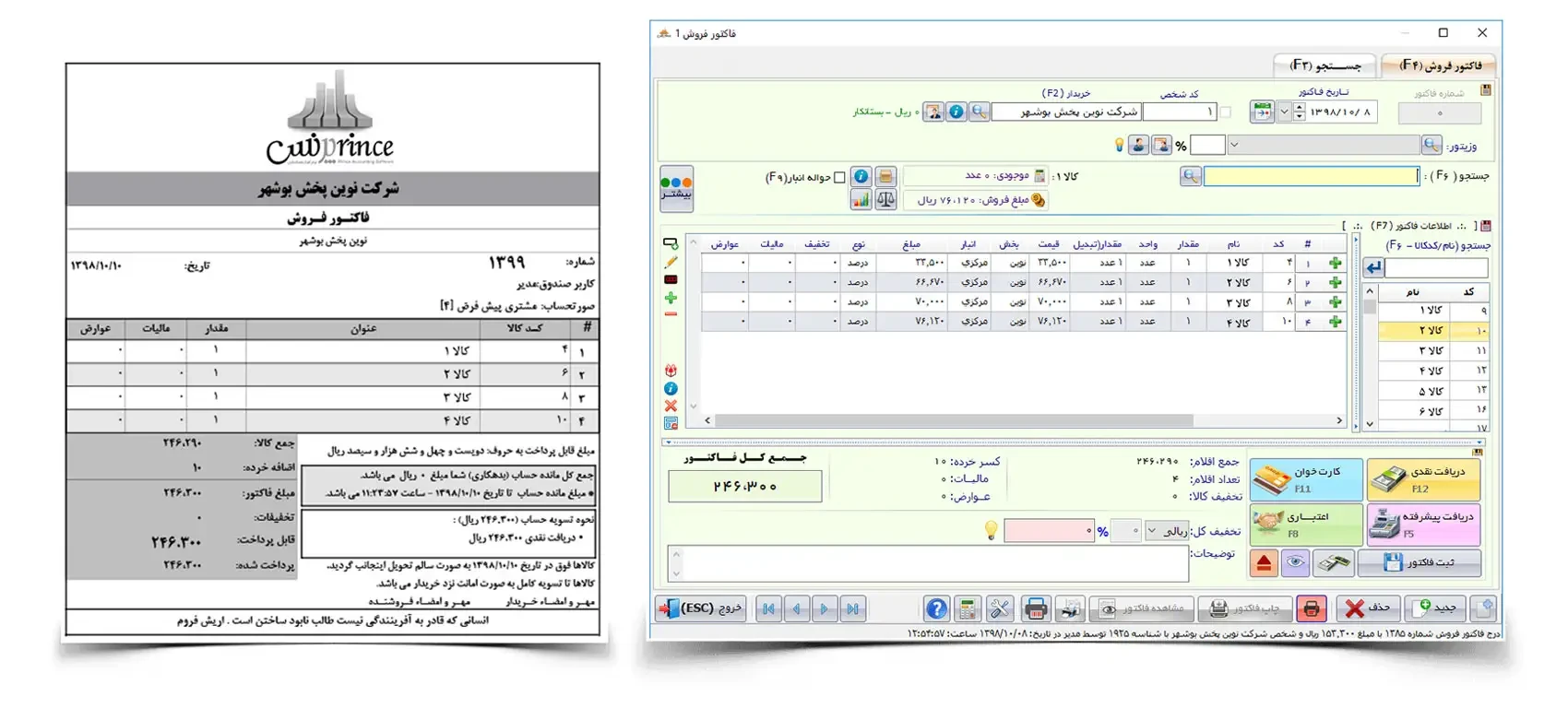Open the bar chart icon near product info

tap(861, 199)
